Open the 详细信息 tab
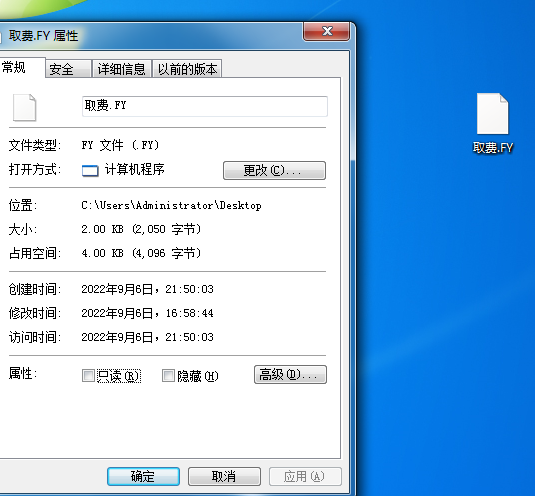Image resolution: width=535 pixels, height=496 pixels. coord(122,69)
